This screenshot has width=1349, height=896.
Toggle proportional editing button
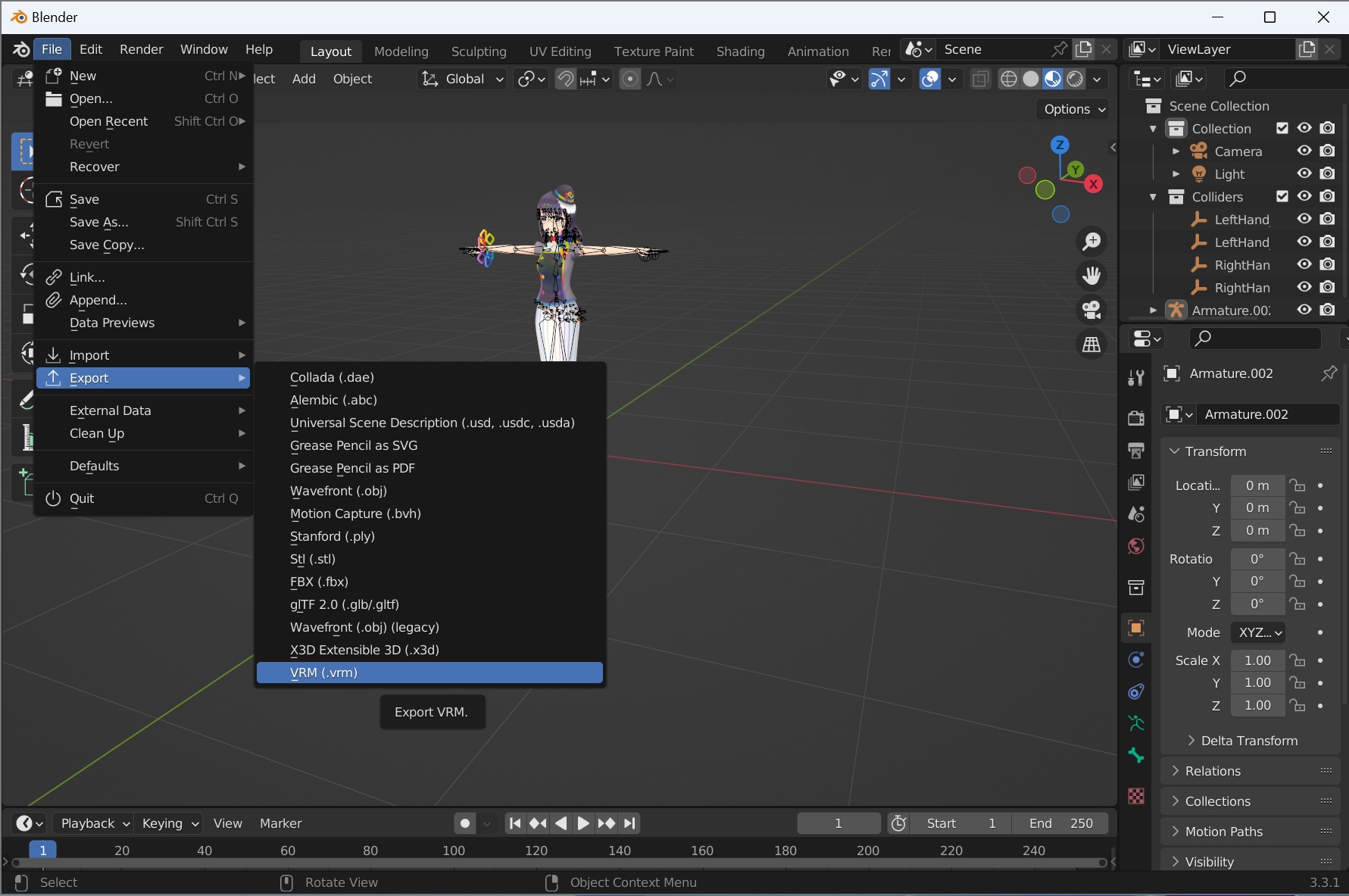point(630,79)
